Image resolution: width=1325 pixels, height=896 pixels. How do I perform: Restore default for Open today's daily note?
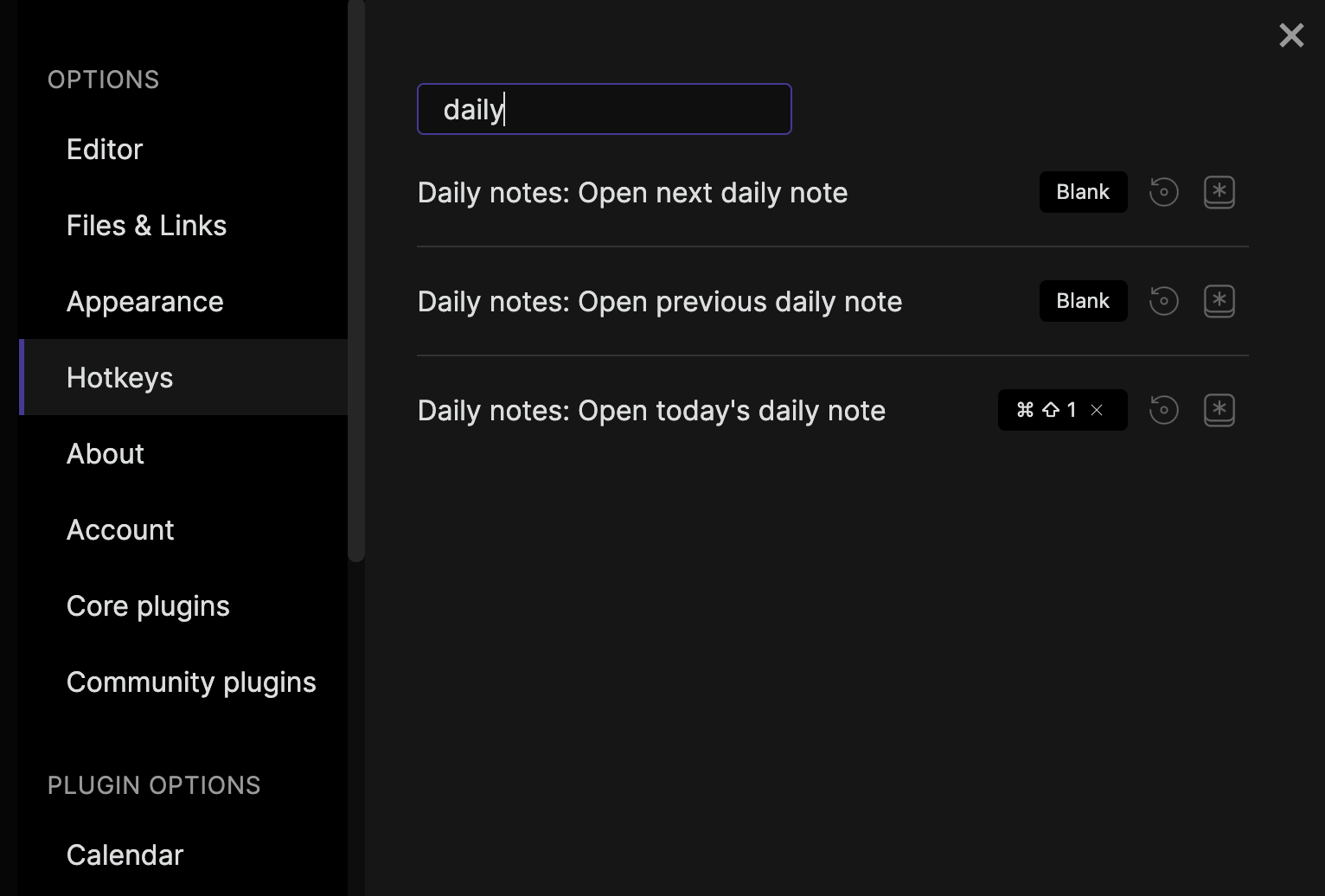[1163, 410]
